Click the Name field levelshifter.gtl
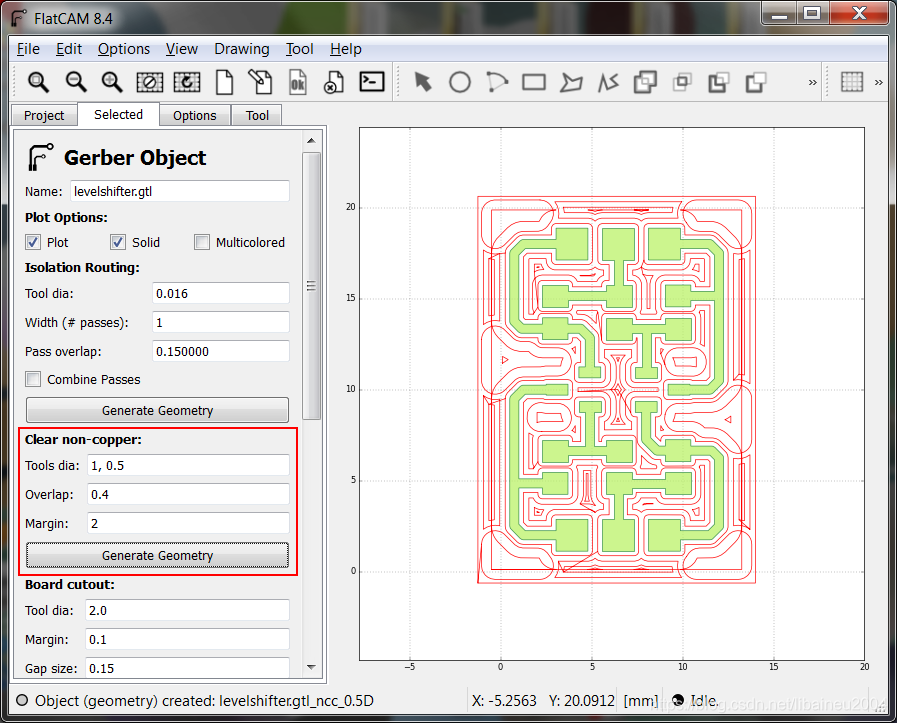Viewport: 897px width, 723px height. click(180, 192)
